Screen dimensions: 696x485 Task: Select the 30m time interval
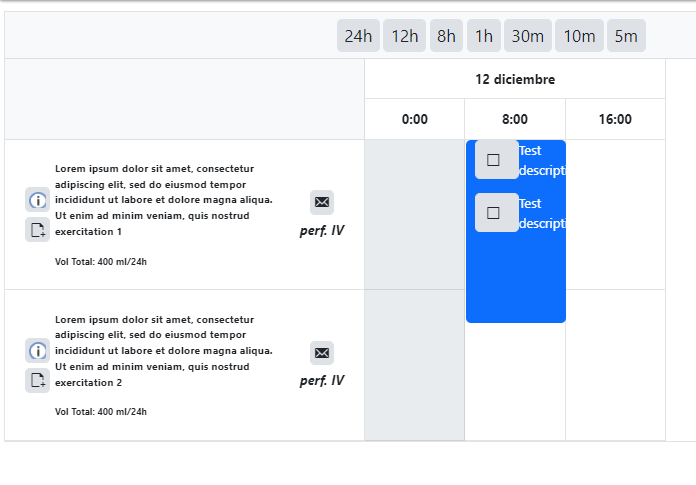click(x=528, y=36)
